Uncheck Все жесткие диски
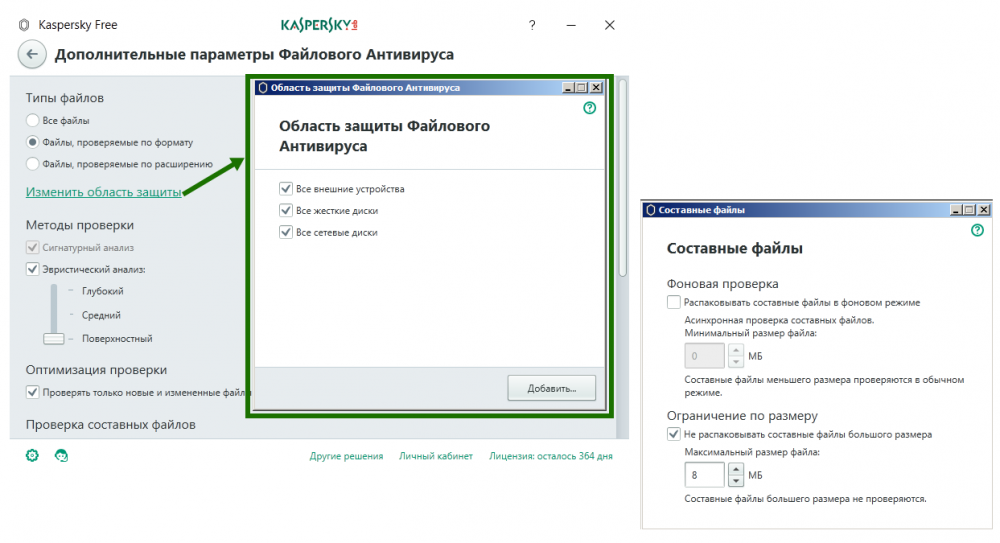 click(x=286, y=210)
